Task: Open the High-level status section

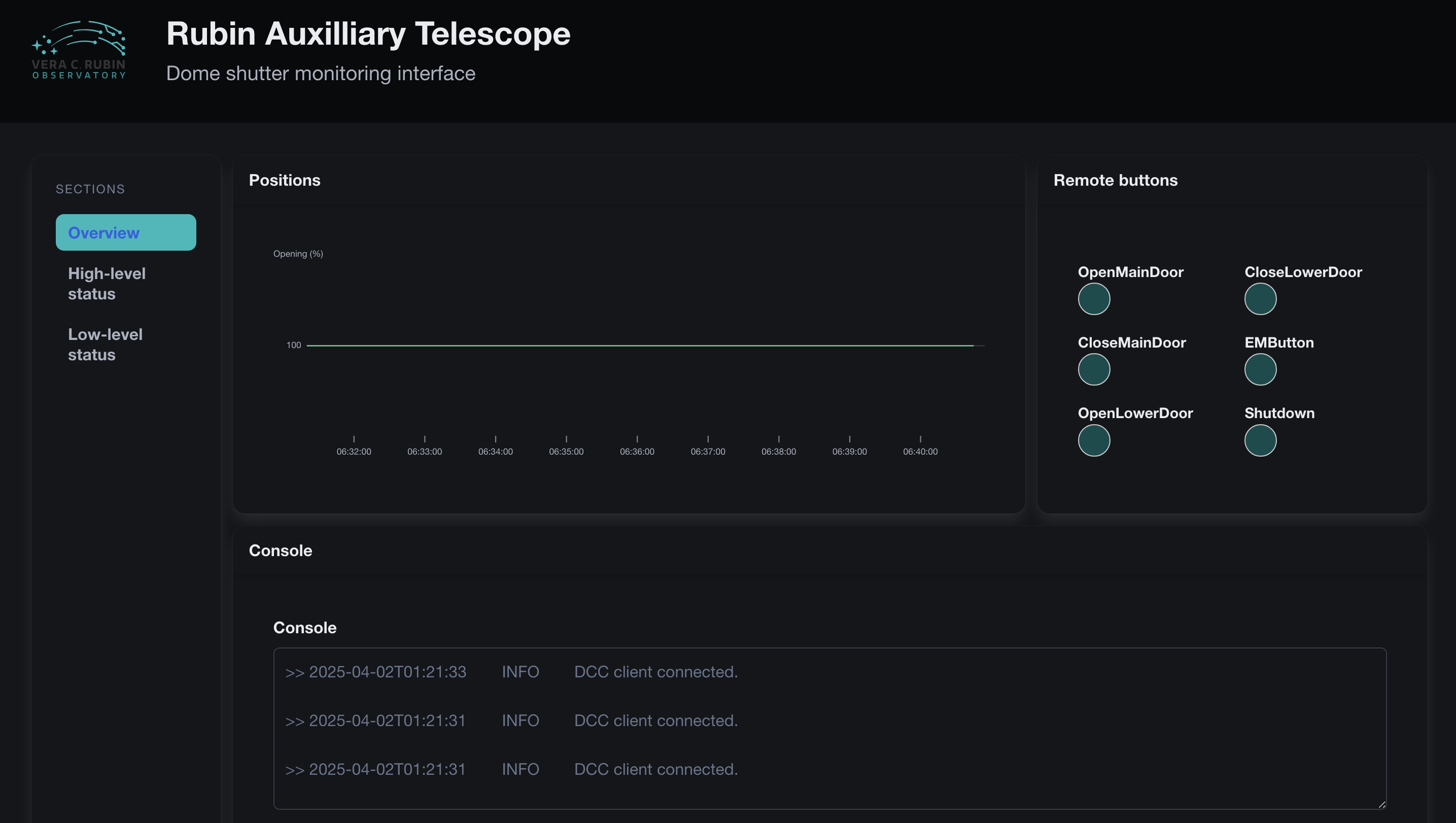Action: pos(107,284)
